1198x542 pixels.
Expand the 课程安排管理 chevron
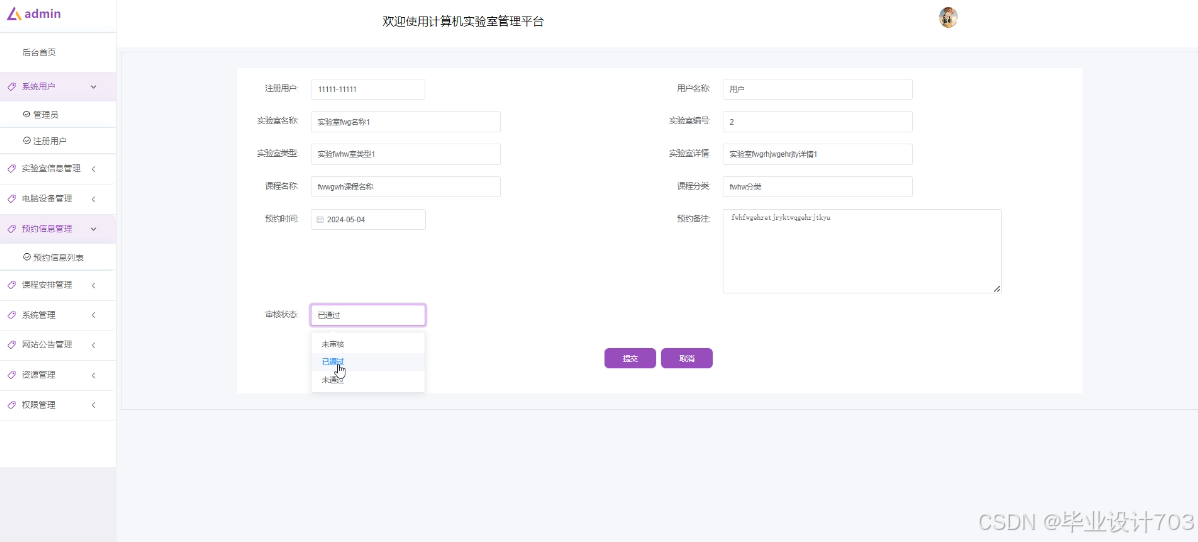click(x=93, y=285)
